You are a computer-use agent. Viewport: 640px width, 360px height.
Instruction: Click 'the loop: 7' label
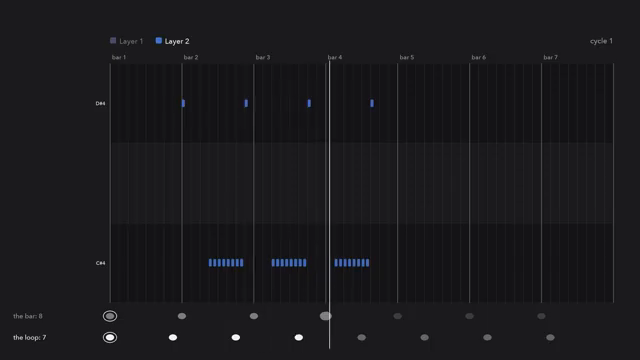tap(29, 338)
